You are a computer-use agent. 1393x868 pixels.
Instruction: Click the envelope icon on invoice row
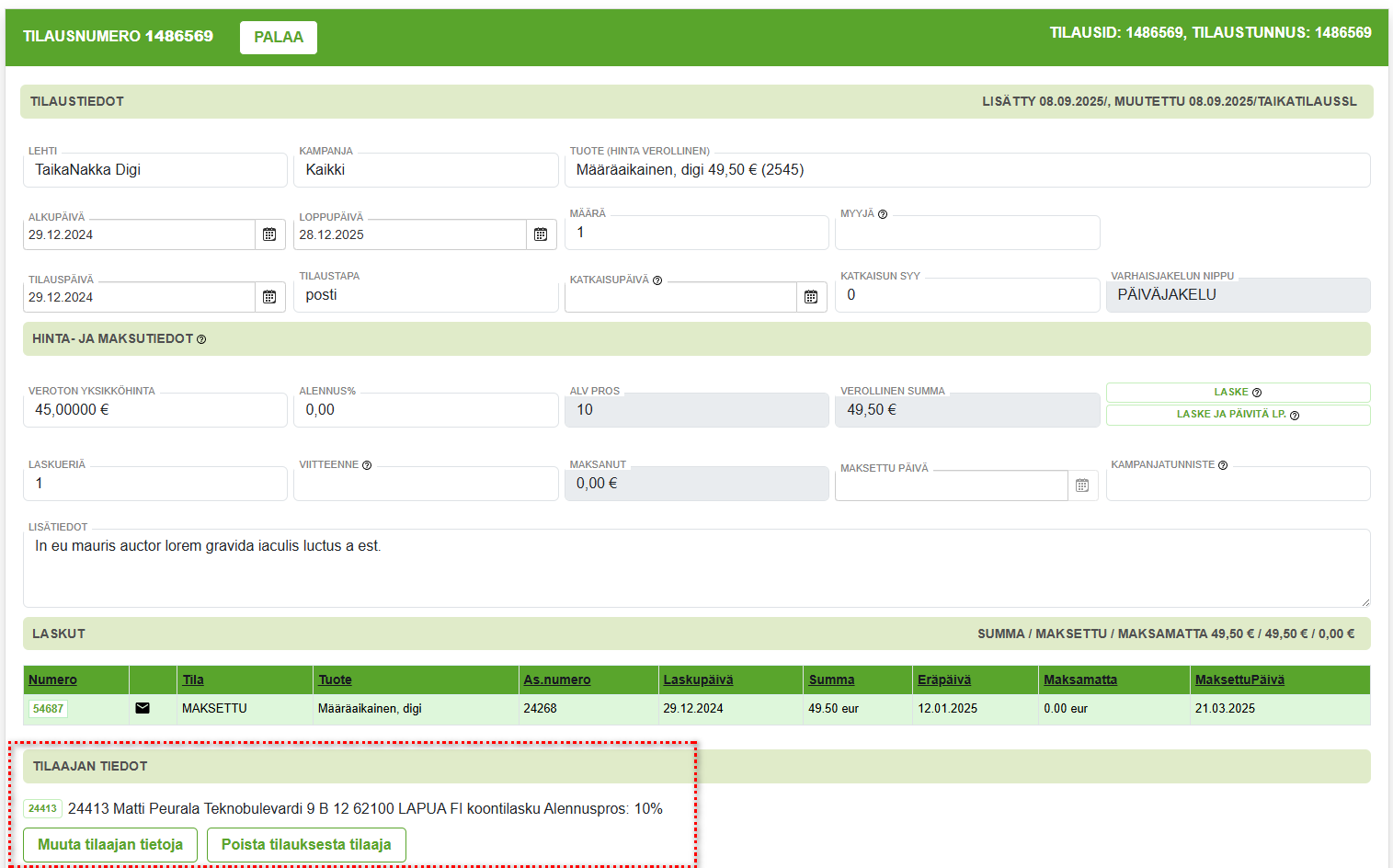coord(143,708)
